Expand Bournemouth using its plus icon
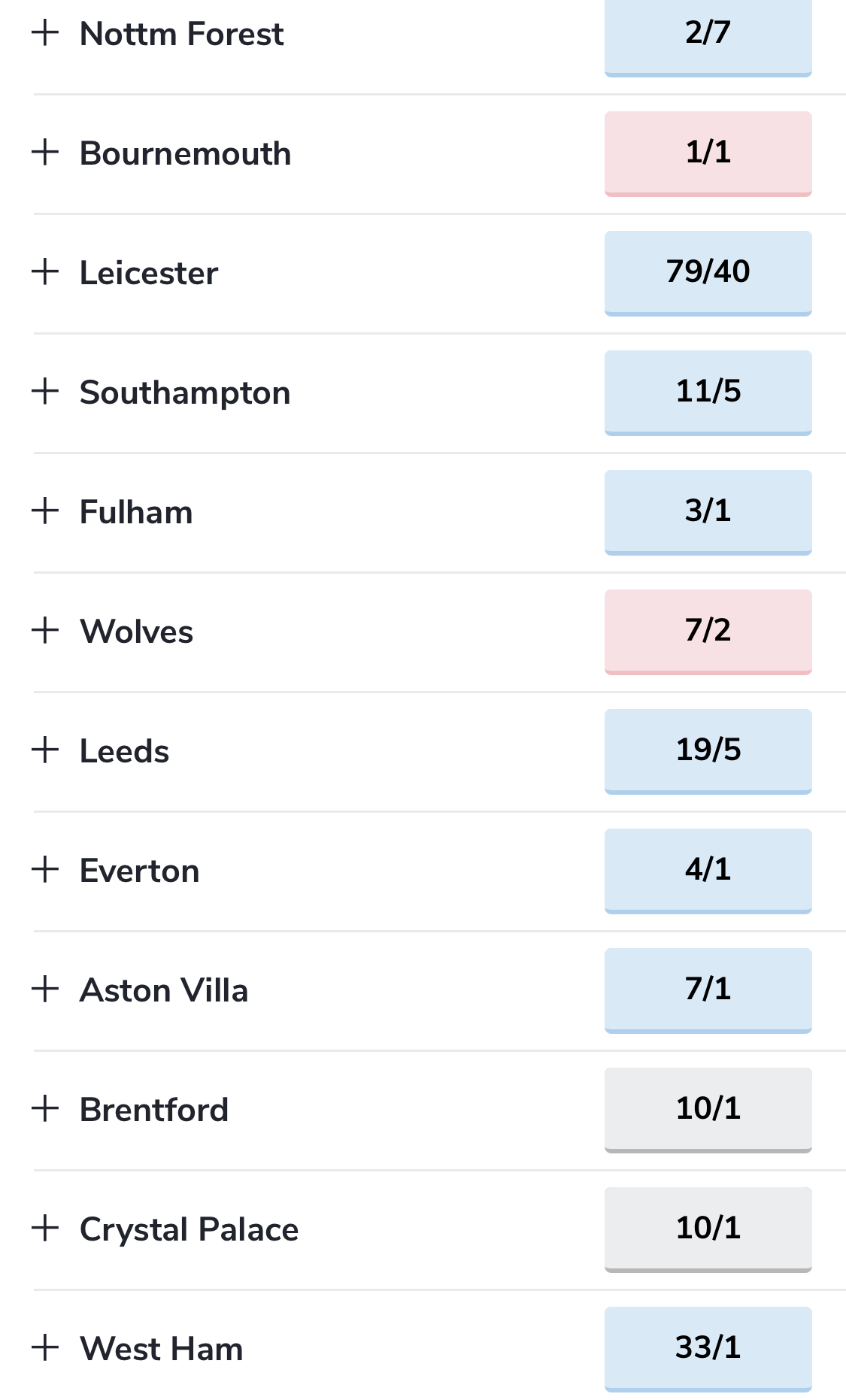Image resolution: width=846 pixels, height=1400 pixels. 45,152
